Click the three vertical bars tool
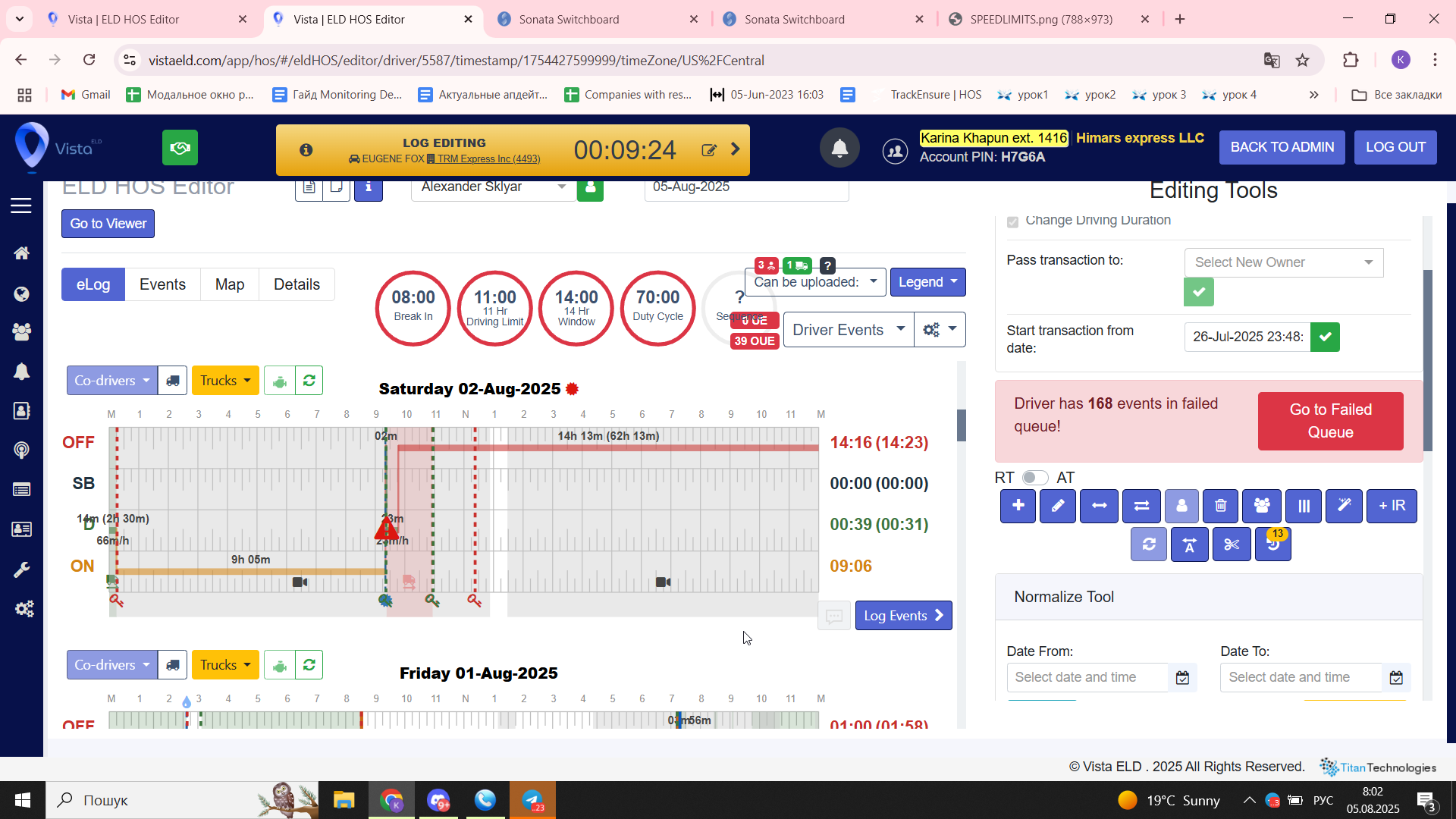The width and height of the screenshot is (1456, 819). [1304, 506]
